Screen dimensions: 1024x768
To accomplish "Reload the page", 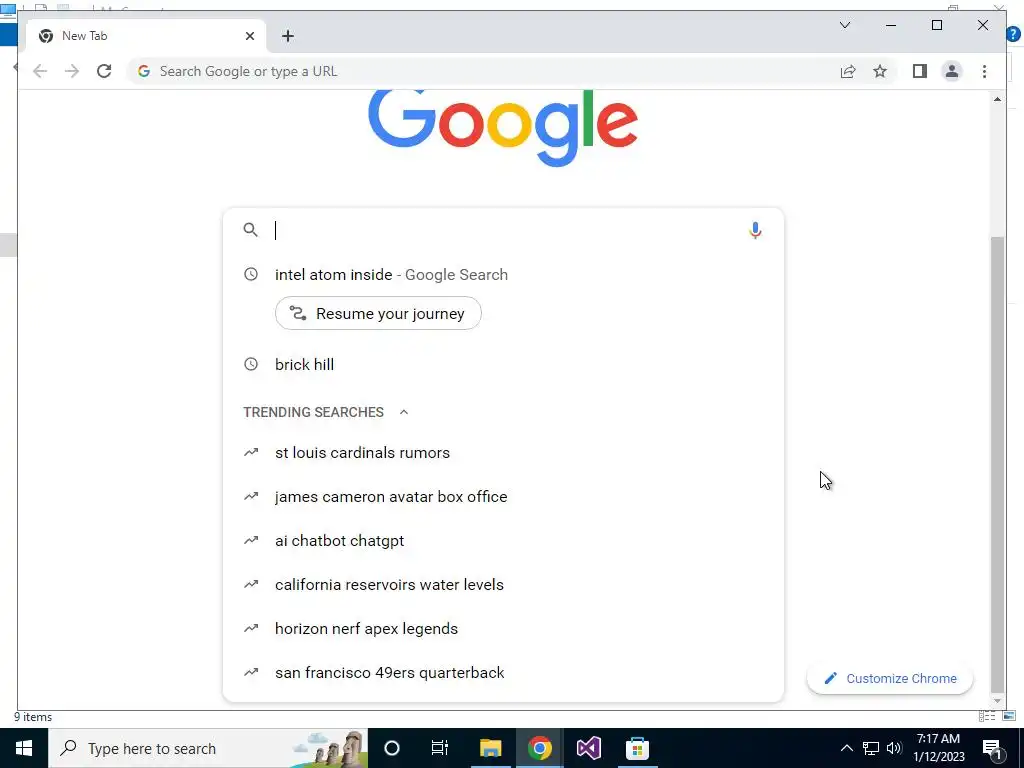I will tap(104, 71).
